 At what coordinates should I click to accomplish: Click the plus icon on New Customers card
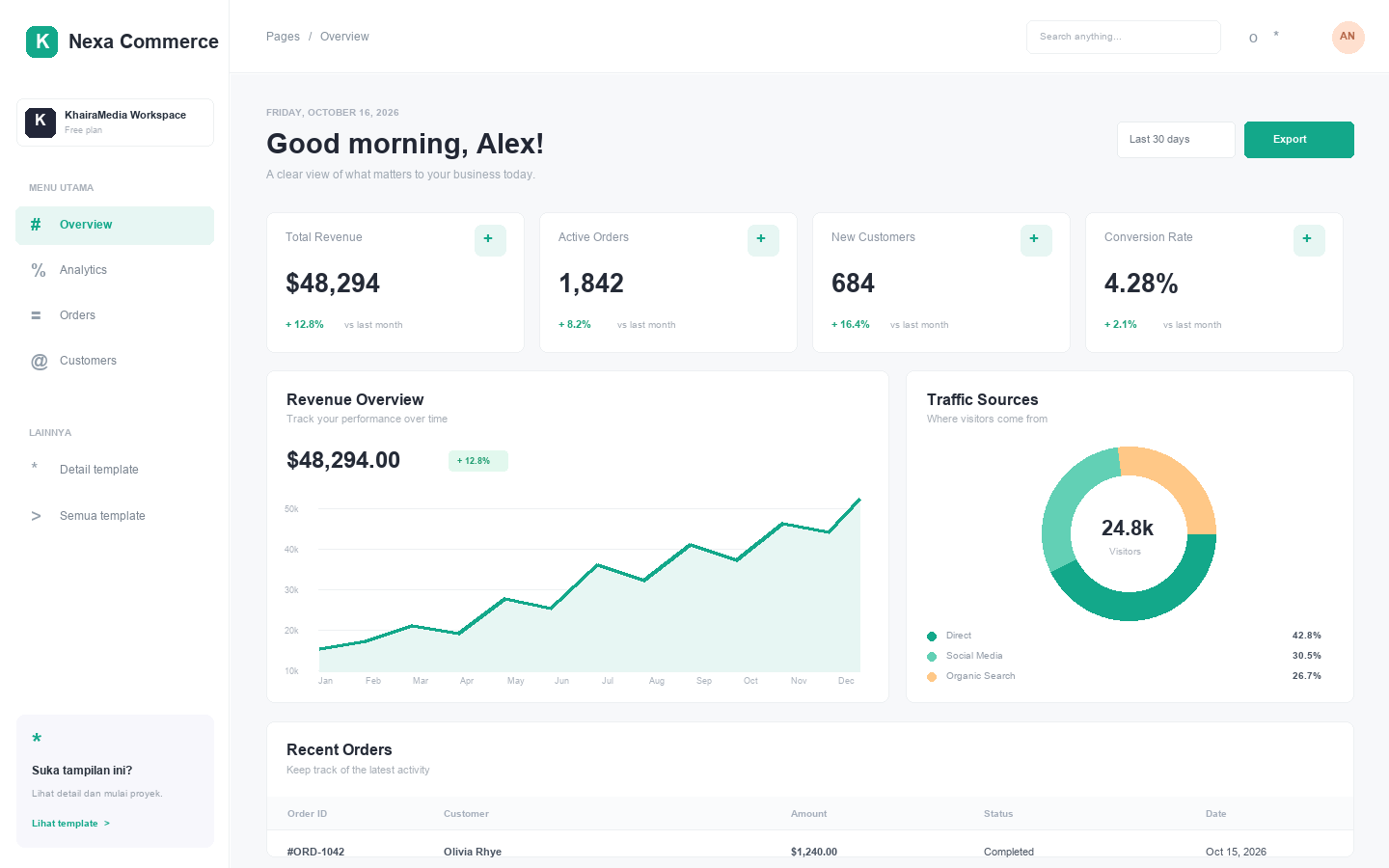1036,240
